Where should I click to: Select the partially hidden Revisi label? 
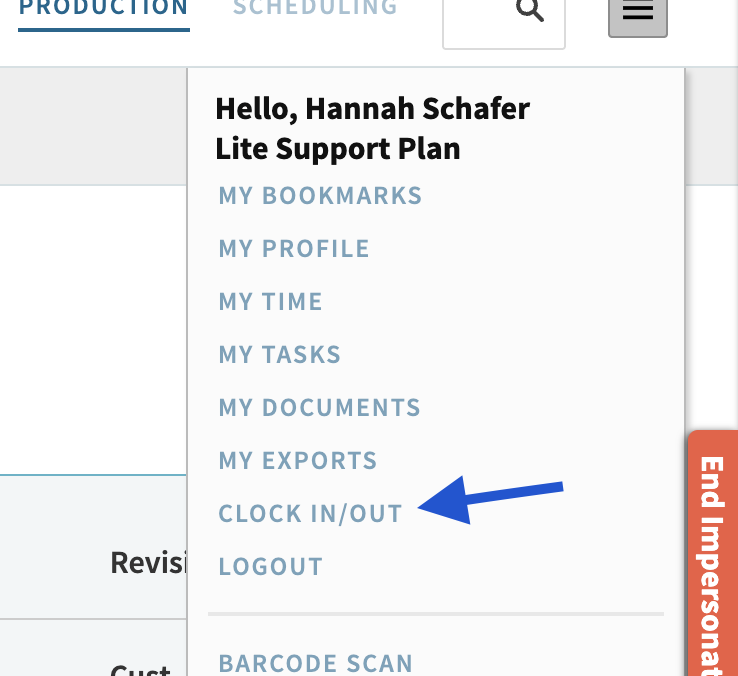(x=148, y=562)
